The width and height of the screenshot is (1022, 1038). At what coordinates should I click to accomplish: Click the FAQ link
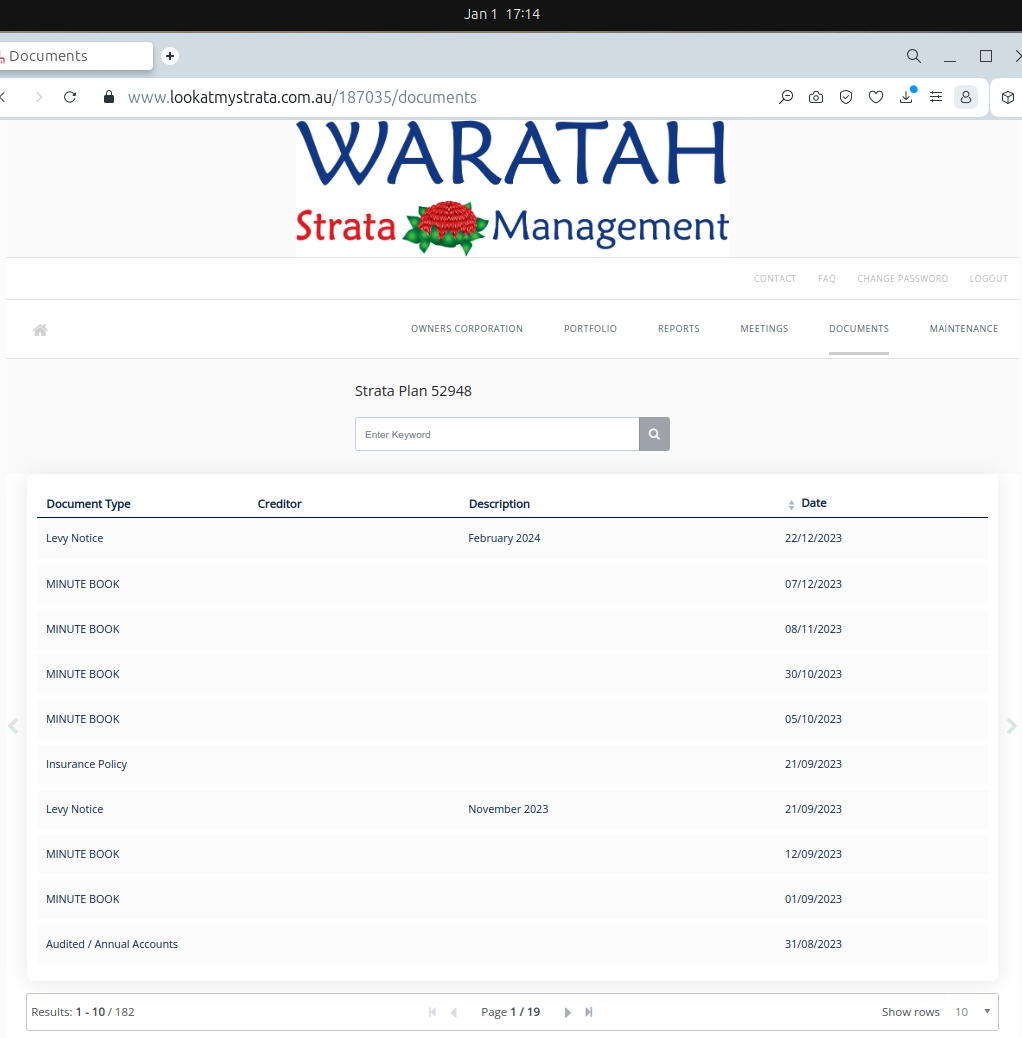click(827, 279)
